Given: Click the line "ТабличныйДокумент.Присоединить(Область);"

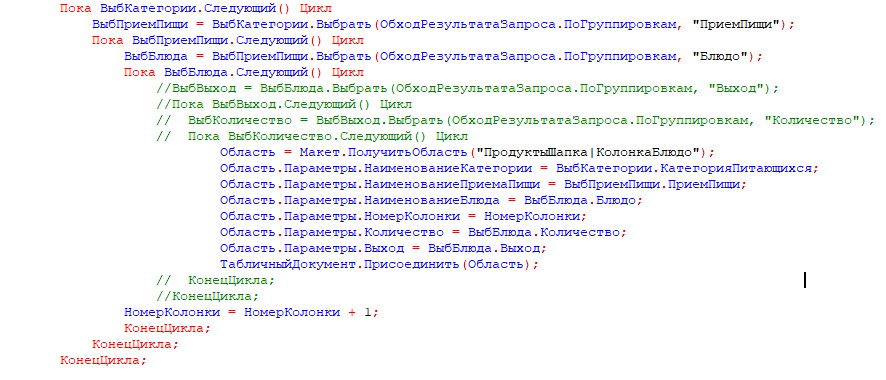Looking at the screenshot, I should coord(380,264).
